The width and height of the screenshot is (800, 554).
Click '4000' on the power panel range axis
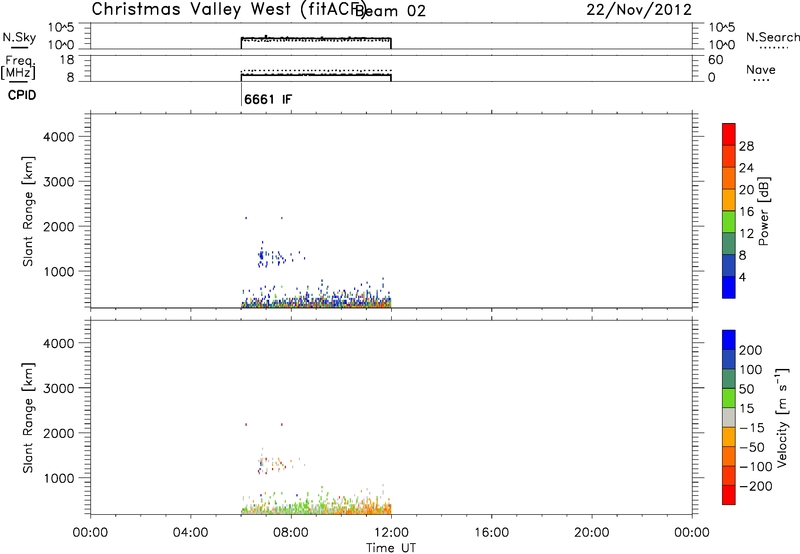[58, 137]
